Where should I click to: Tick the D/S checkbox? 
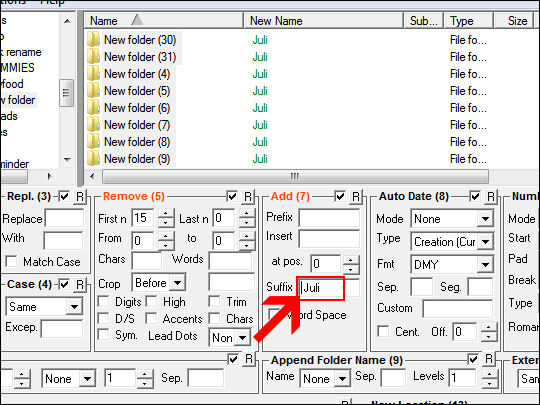[104, 319]
